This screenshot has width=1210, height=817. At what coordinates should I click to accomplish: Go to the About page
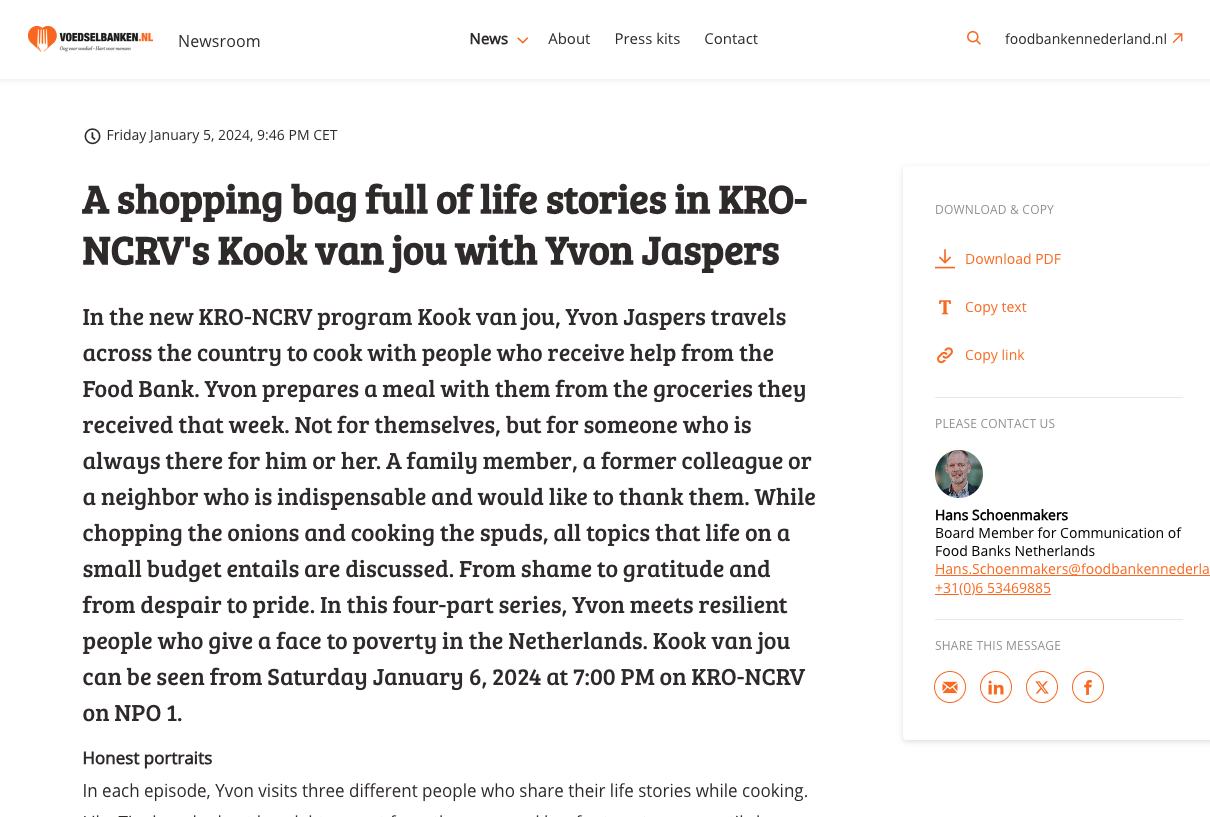pyautogui.click(x=569, y=39)
